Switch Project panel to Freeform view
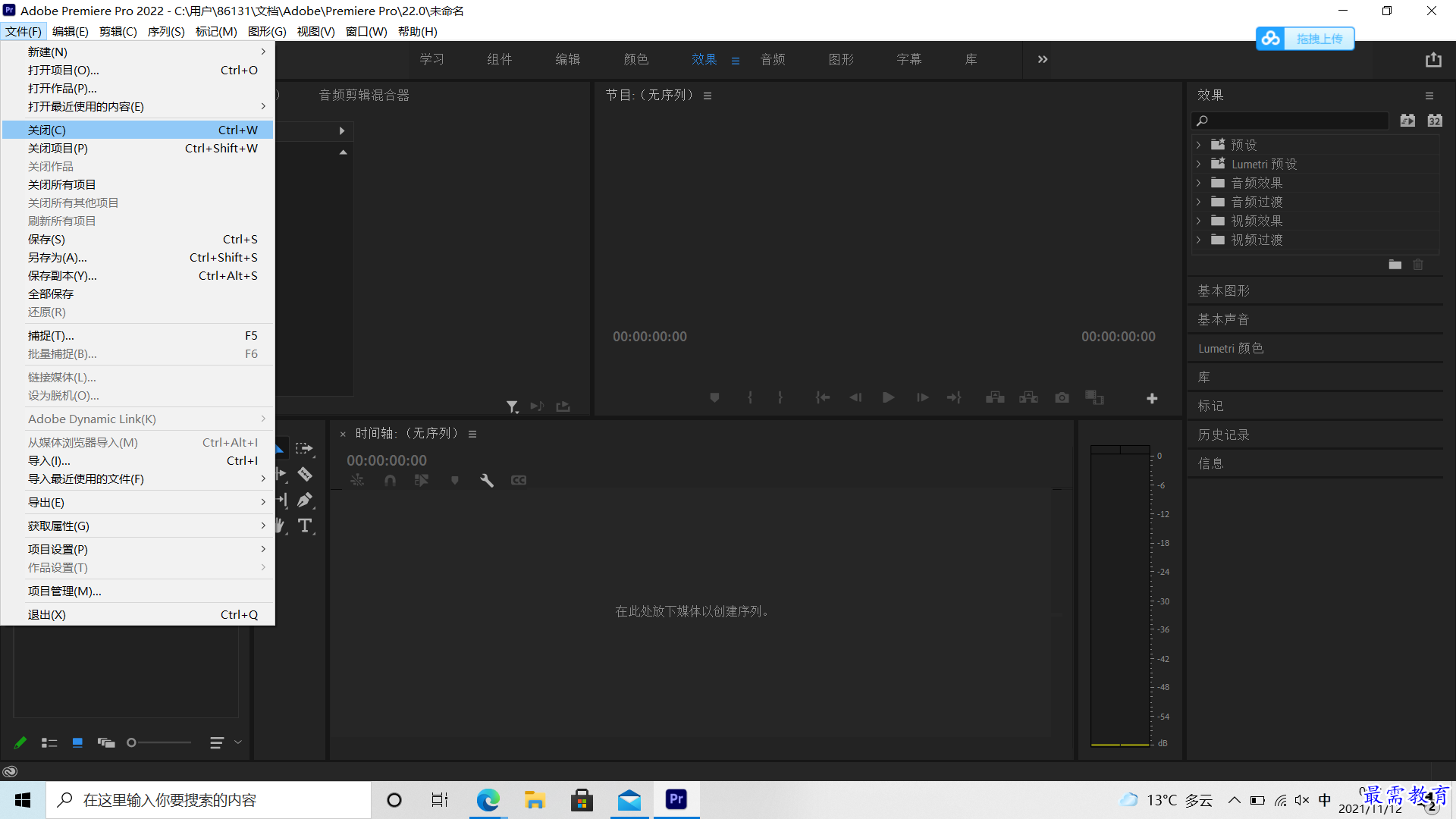Screen dimensions: 1456x819 pyautogui.click(x=106, y=742)
